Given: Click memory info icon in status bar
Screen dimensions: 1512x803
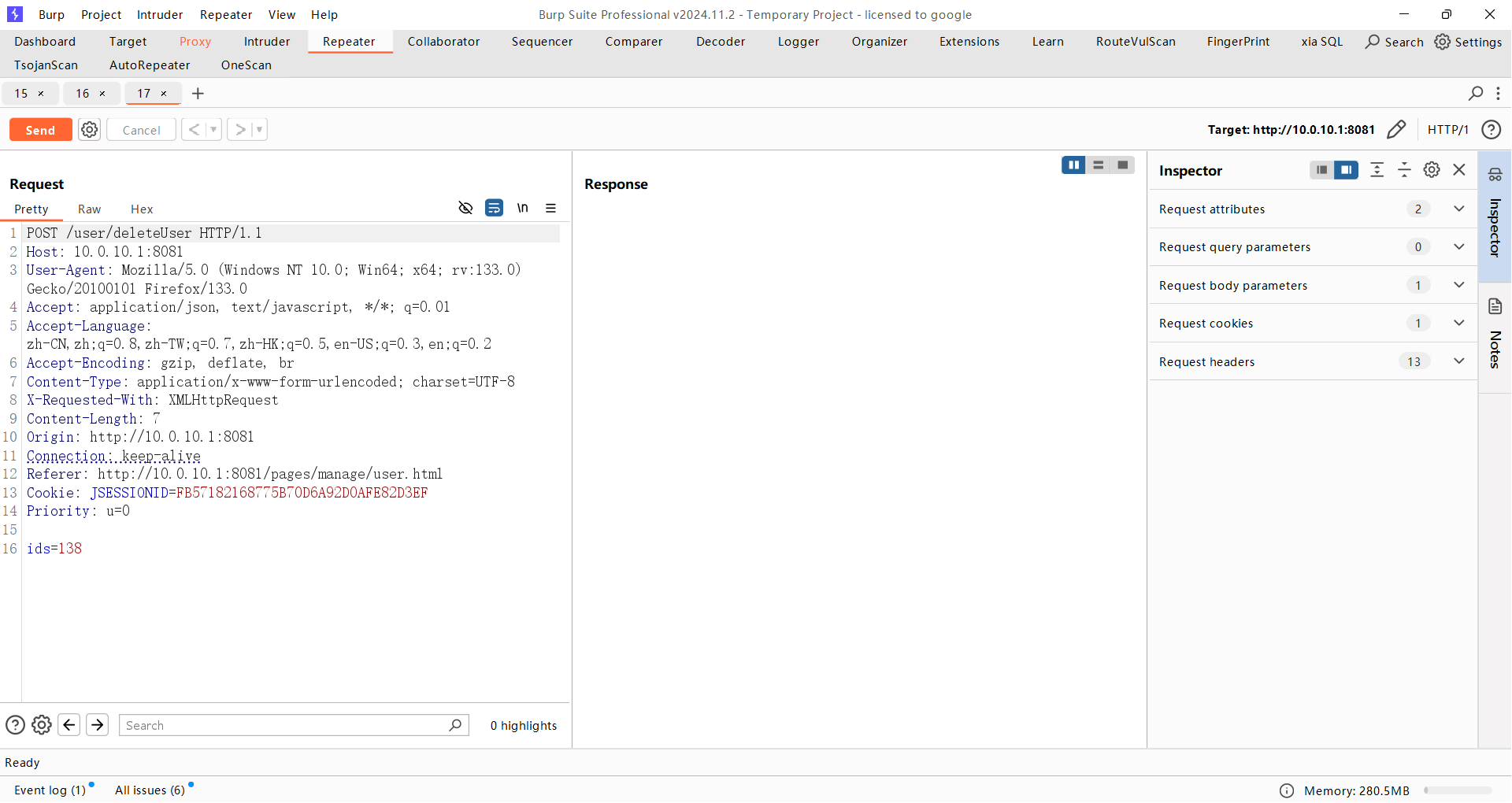Looking at the screenshot, I should [x=1287, y=790].
